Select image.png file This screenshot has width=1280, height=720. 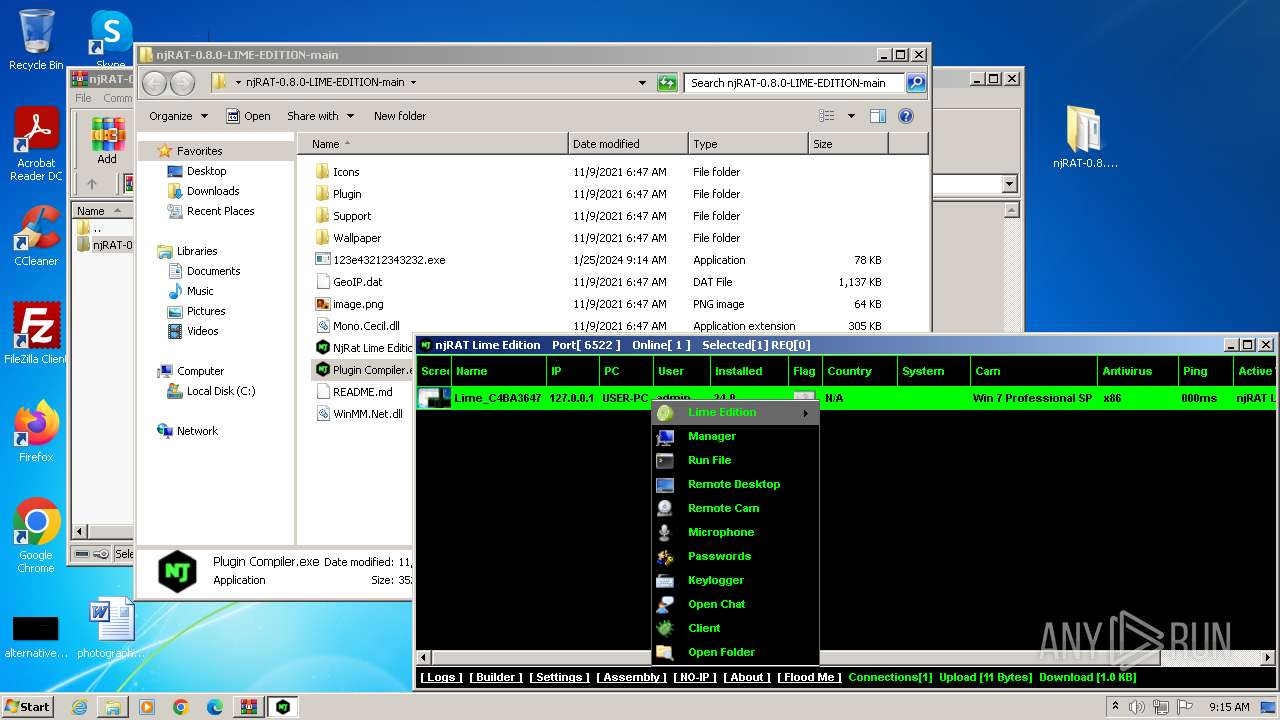[349, 304]
